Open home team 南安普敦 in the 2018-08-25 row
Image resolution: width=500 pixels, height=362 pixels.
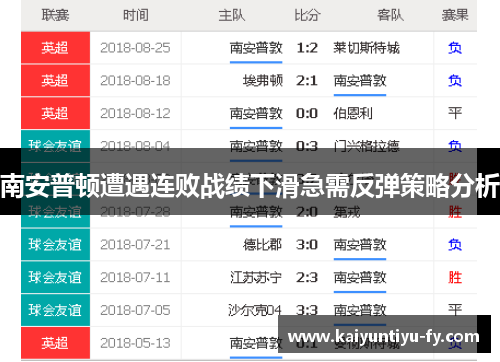(256, 48)
